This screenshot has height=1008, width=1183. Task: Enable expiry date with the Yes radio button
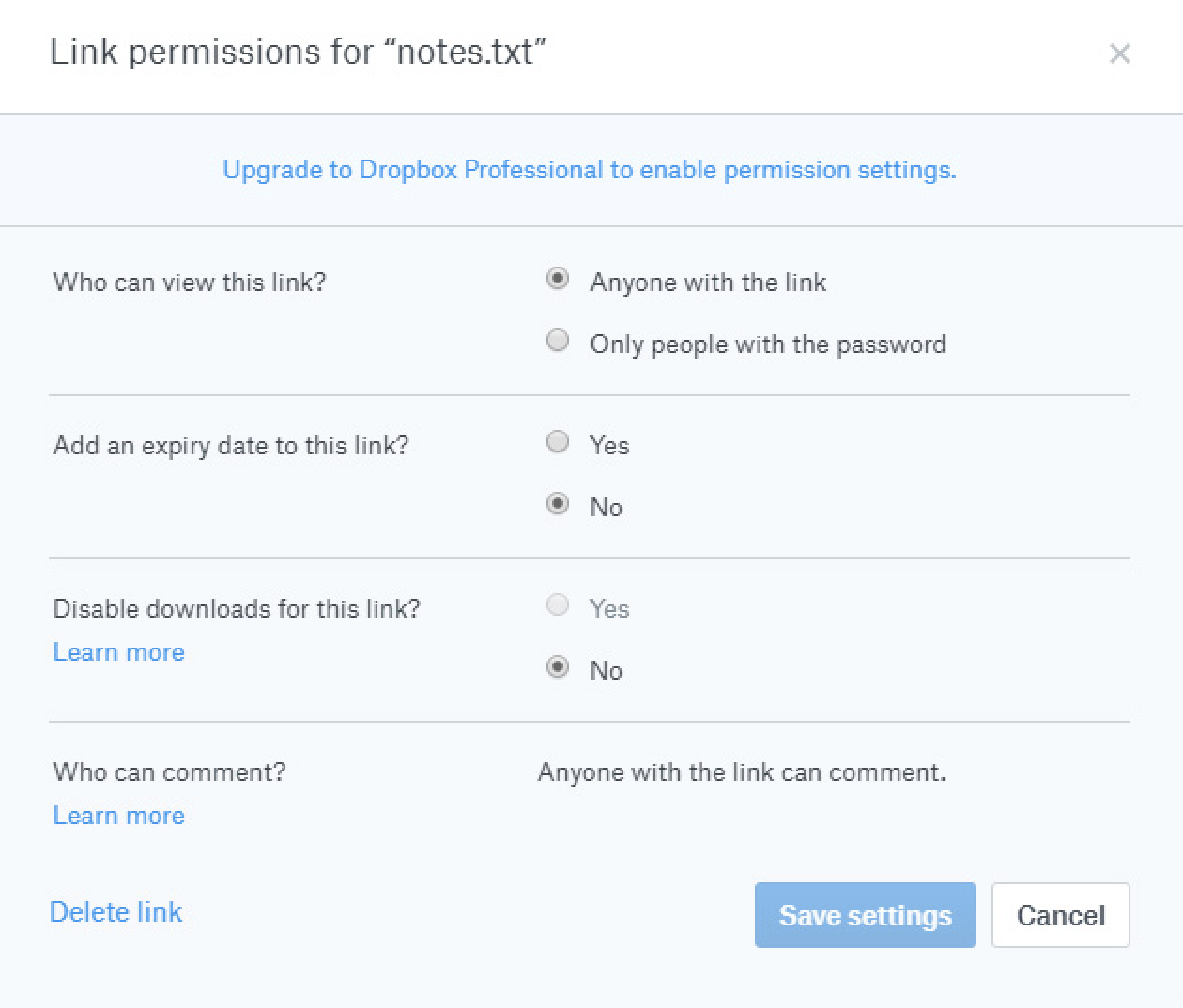[x=558, y=442]
